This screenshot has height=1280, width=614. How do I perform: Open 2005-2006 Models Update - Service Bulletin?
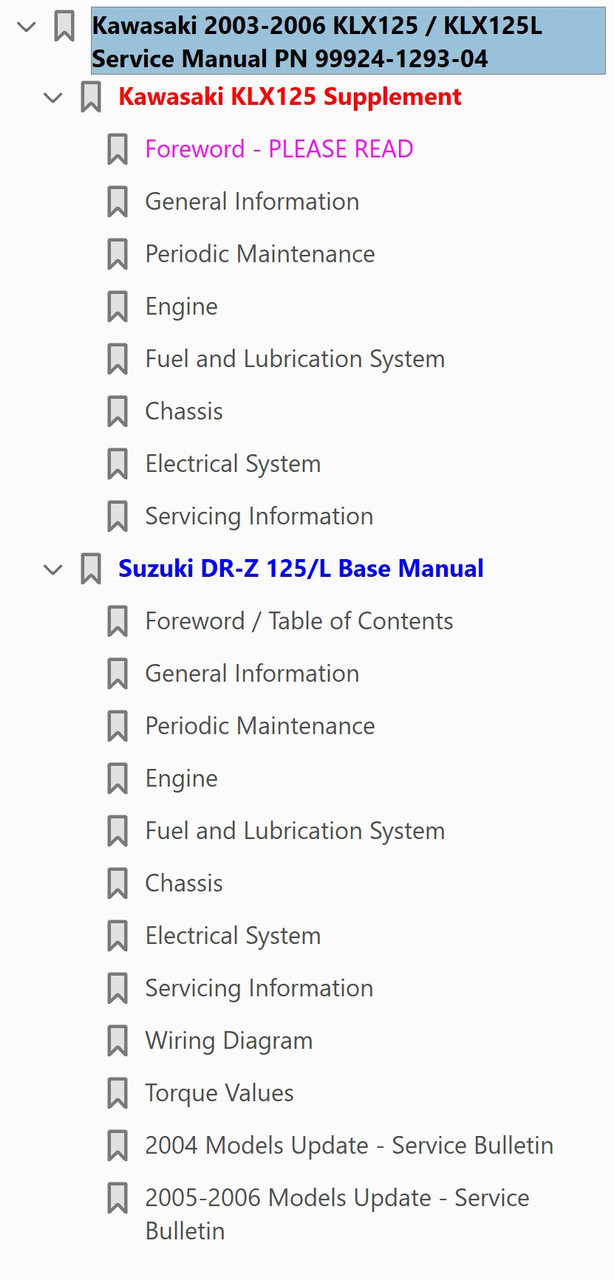337,1214
